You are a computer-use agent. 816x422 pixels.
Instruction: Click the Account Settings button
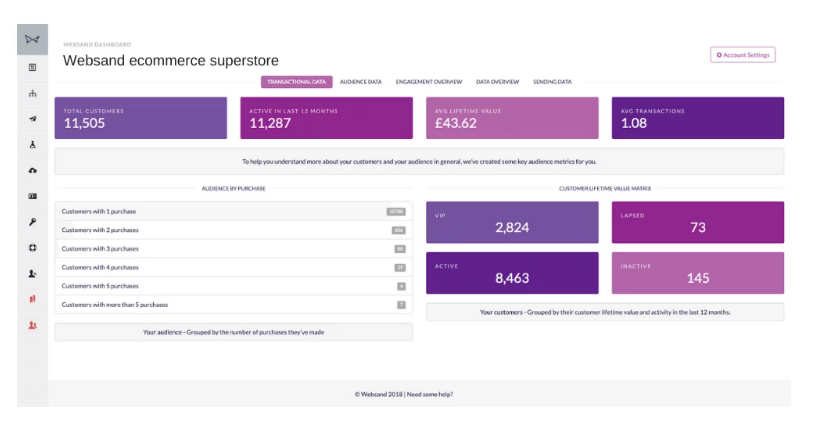click(x=743, y=55)
